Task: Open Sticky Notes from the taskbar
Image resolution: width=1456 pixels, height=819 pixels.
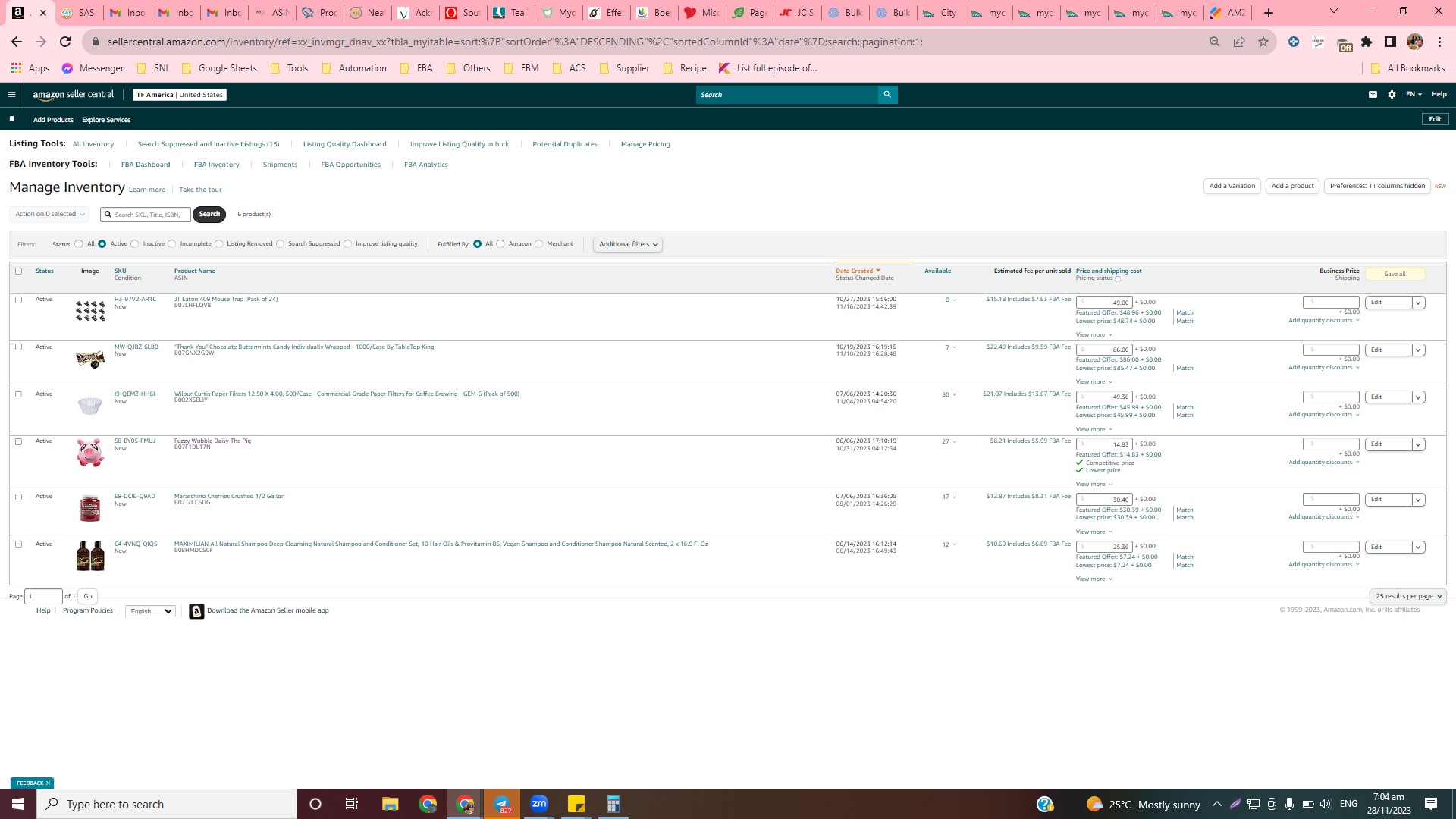Action: tap(576, 804)
